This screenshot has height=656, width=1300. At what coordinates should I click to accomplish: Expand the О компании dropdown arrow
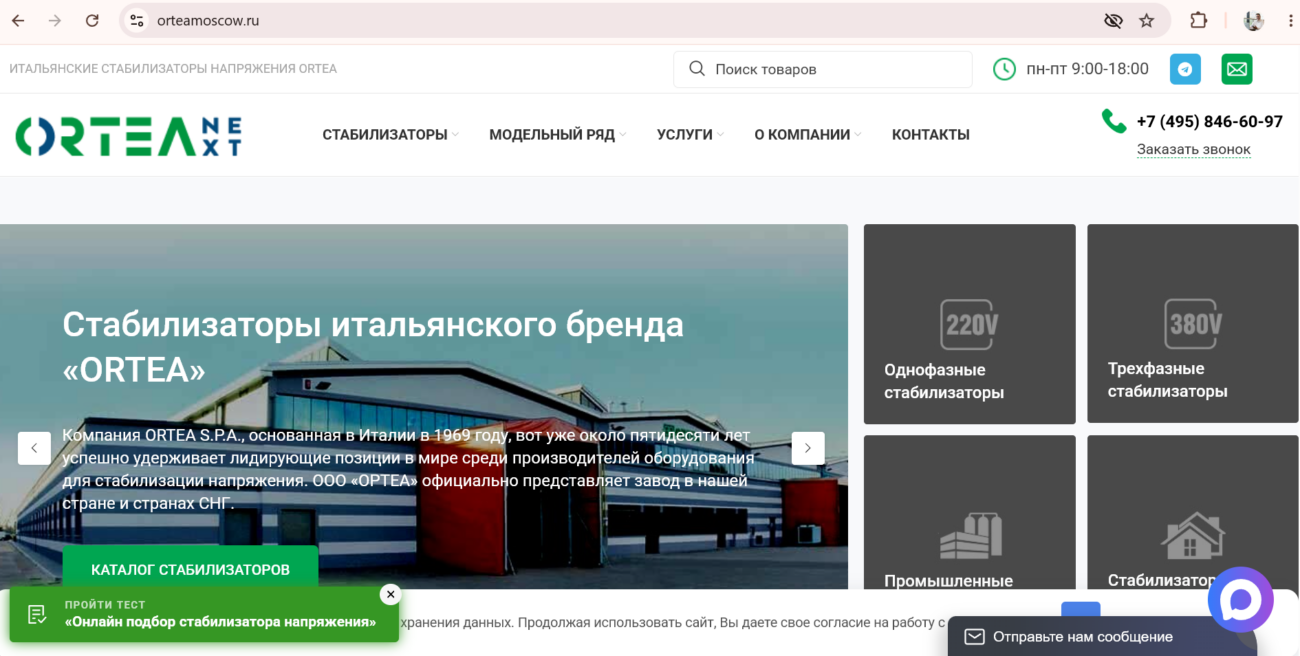pos(857,134)
